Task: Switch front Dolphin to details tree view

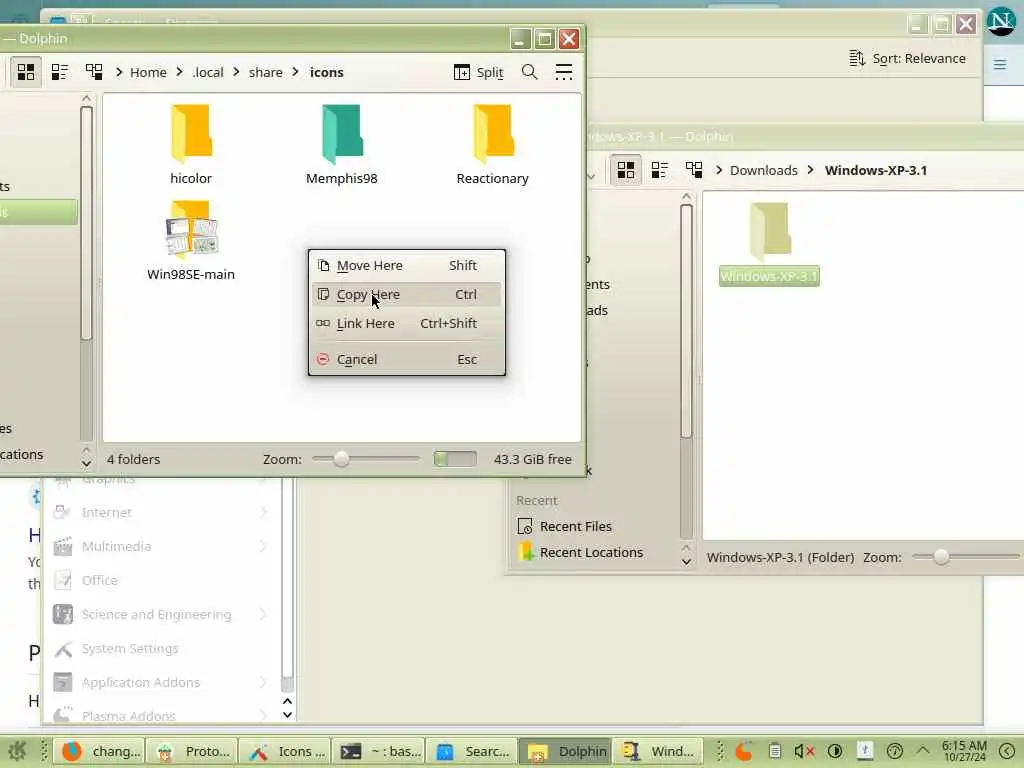Action: [x=94, y=72]
